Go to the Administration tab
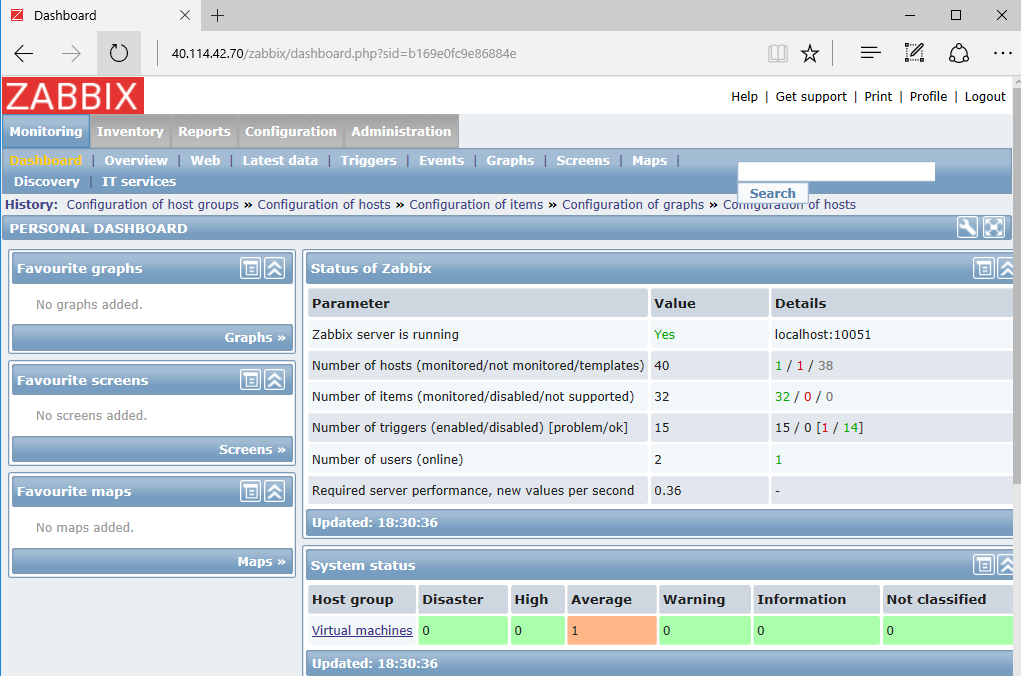Image resolution: width=1021 pixels, height=676 pixels. coord(401,132)
